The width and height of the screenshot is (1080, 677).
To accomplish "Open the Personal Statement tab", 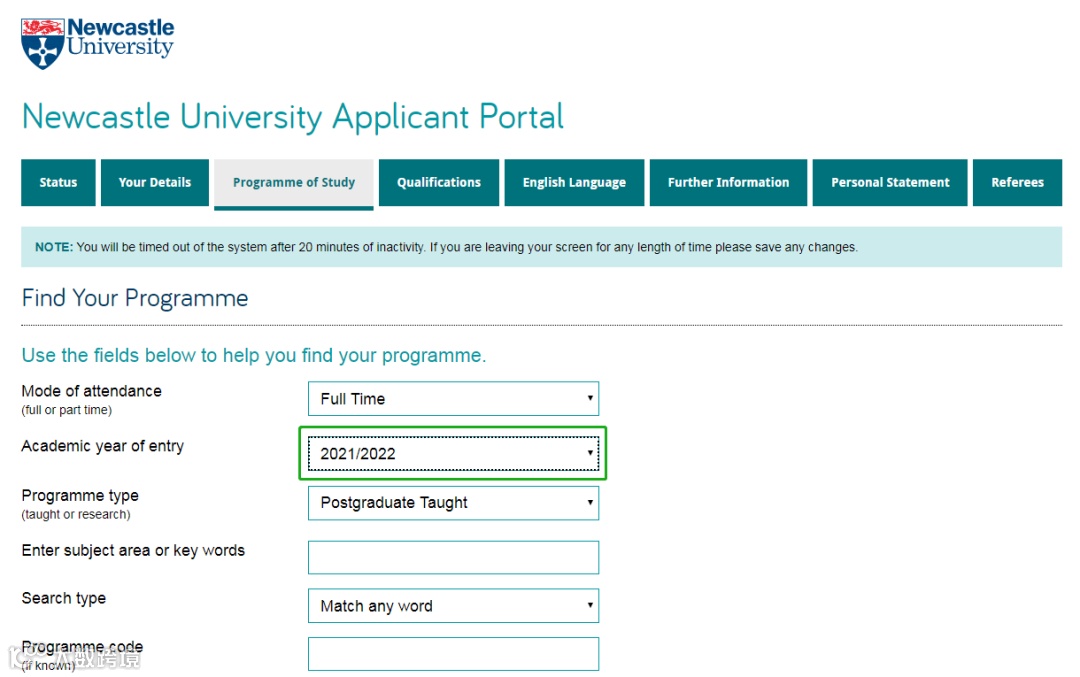I will (890, 183).
